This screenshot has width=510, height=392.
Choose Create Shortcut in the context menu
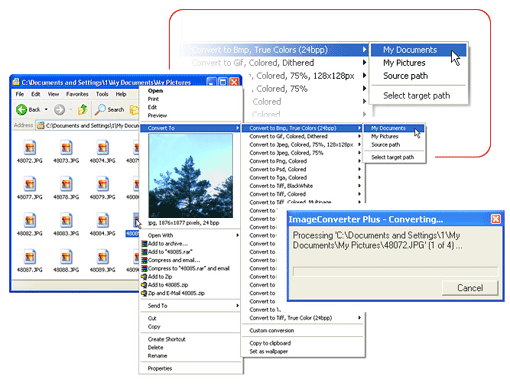(167, 339)
